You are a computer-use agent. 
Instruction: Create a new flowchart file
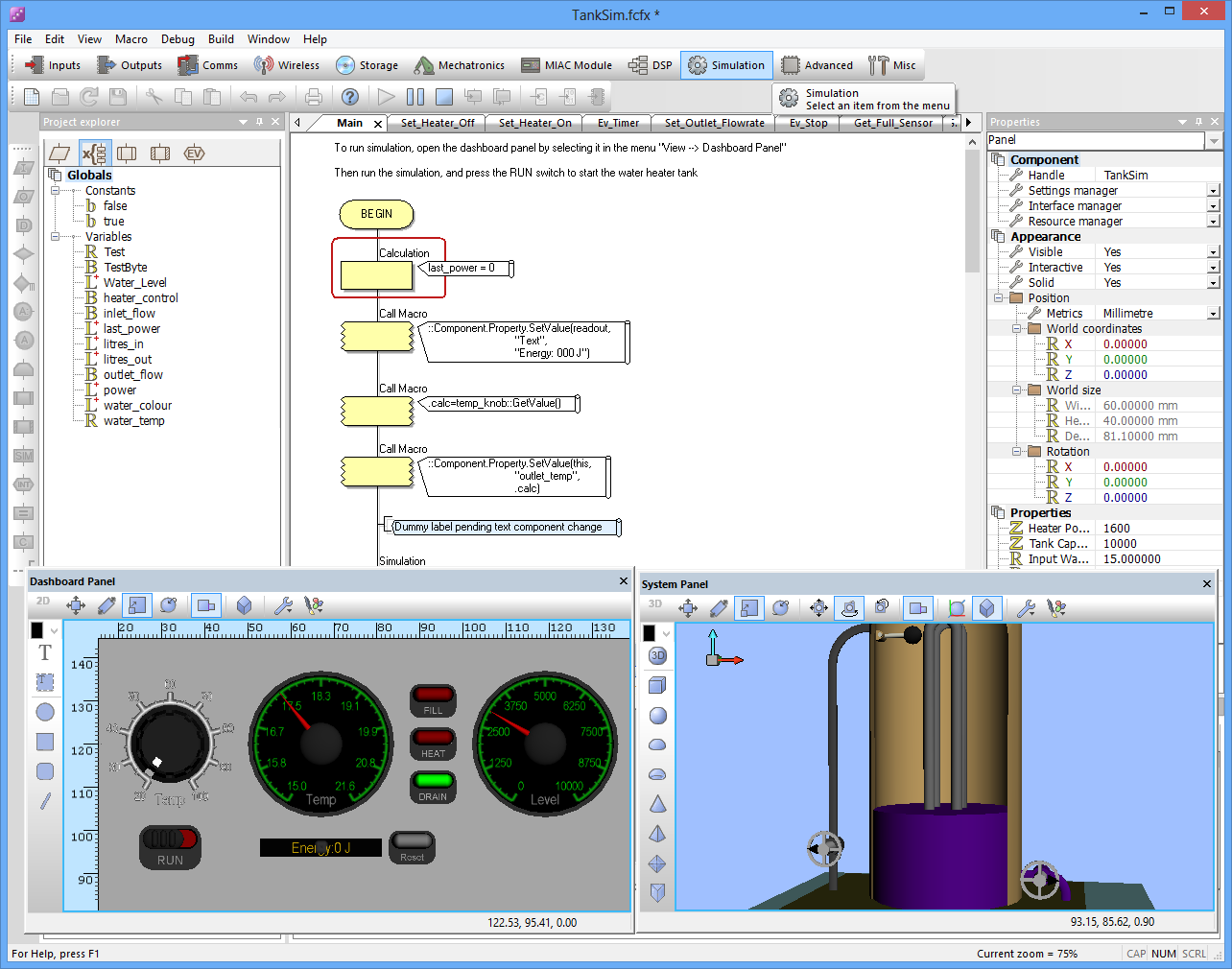[x=32, y=96]
